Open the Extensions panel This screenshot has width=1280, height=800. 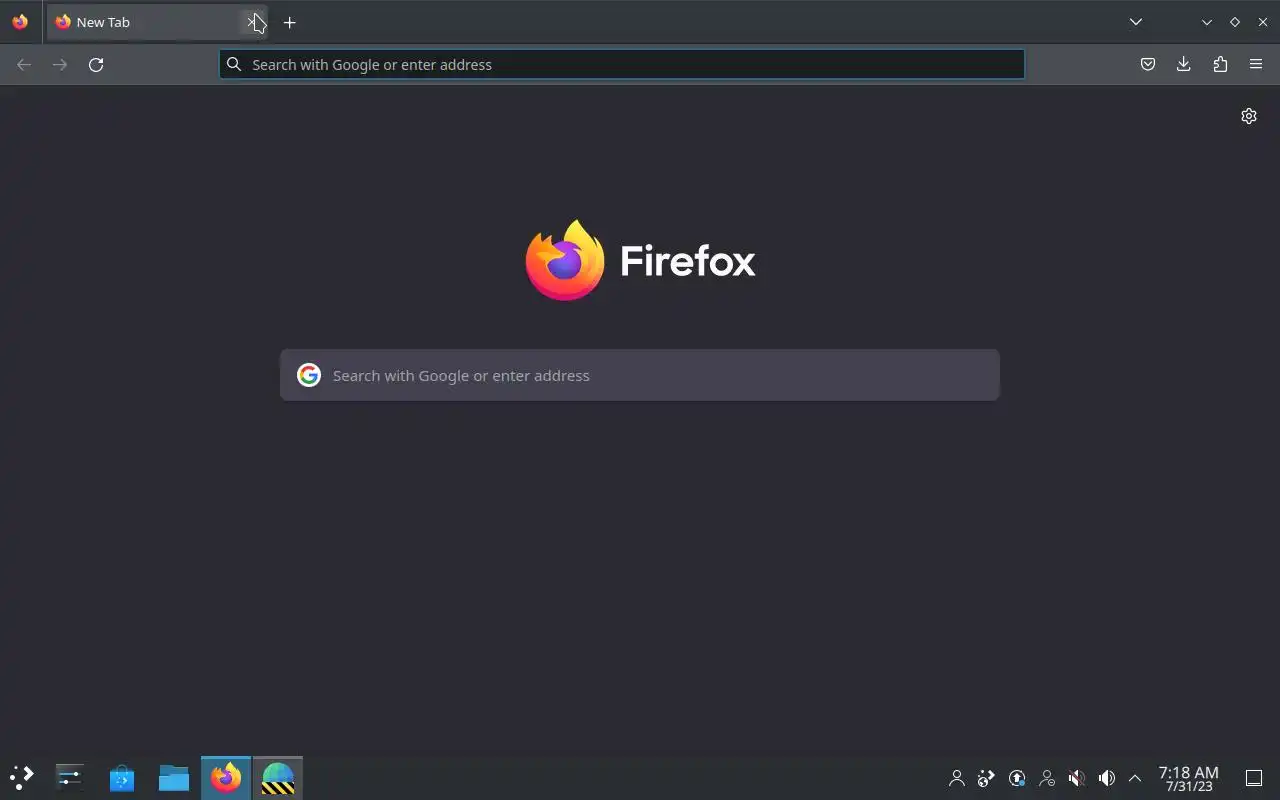(1220, 64)
